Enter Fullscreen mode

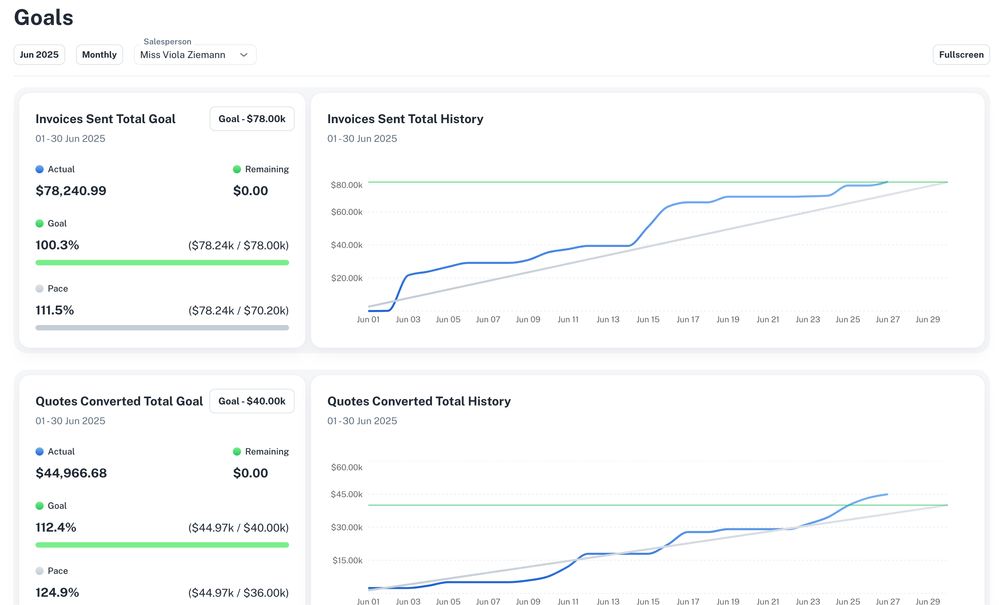[x=960, y=55]
